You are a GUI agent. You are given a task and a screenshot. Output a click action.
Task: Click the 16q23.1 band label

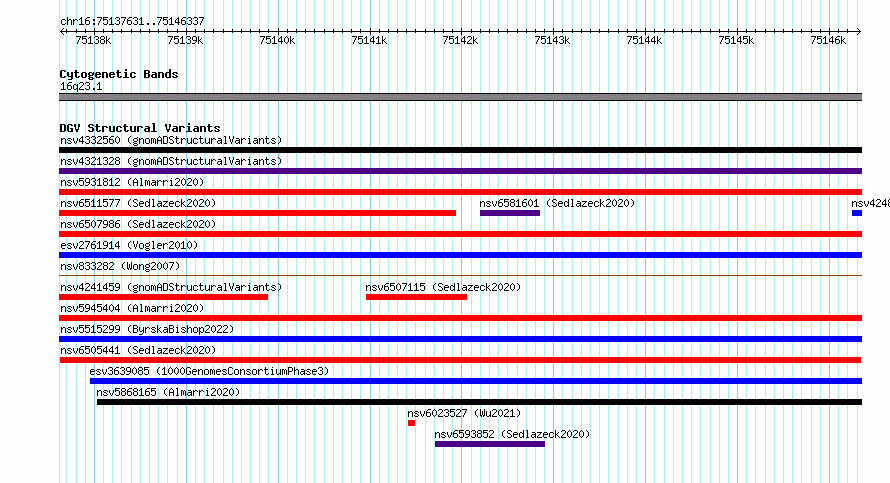pos(81,86)
